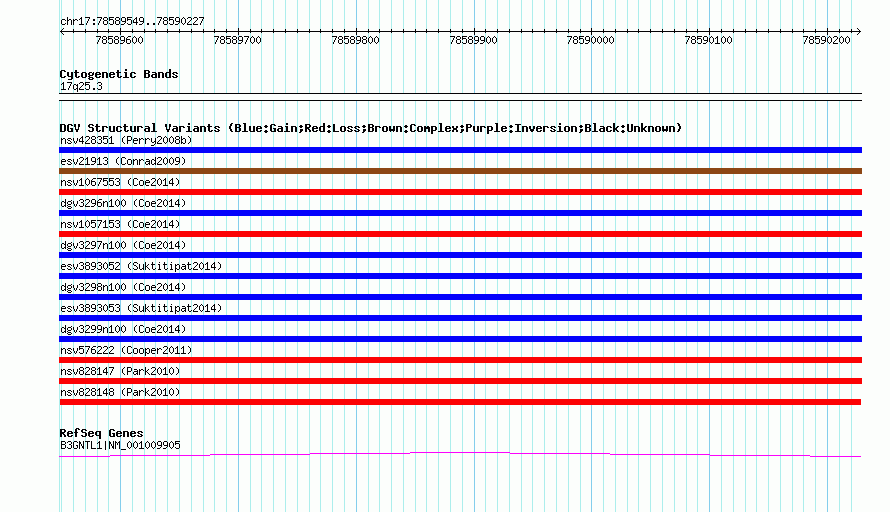Screen dimensions: 890x512
Task: Click the 78589800 ruler position label
Action: 355,40
